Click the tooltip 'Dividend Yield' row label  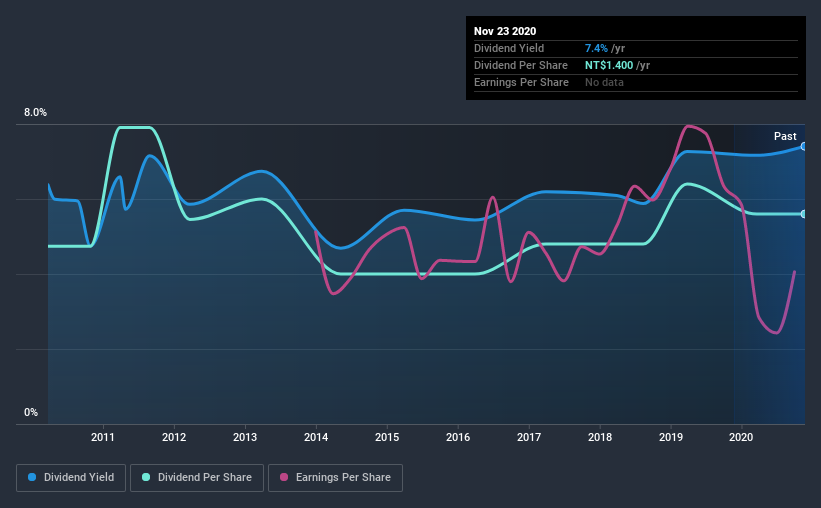click(x=509, y=48)
